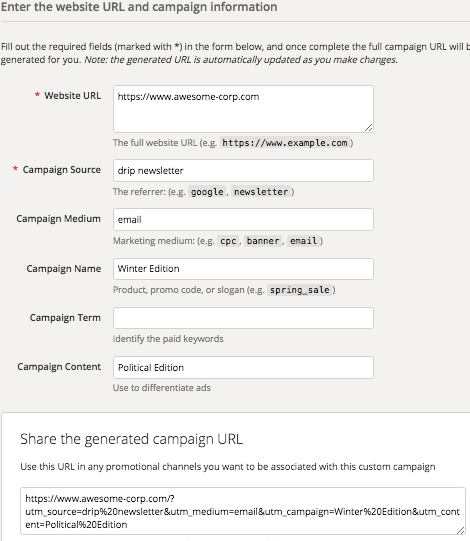Viewport: 470px width, 541px height.
Task: Click the Website URL label
Action: 72,96
